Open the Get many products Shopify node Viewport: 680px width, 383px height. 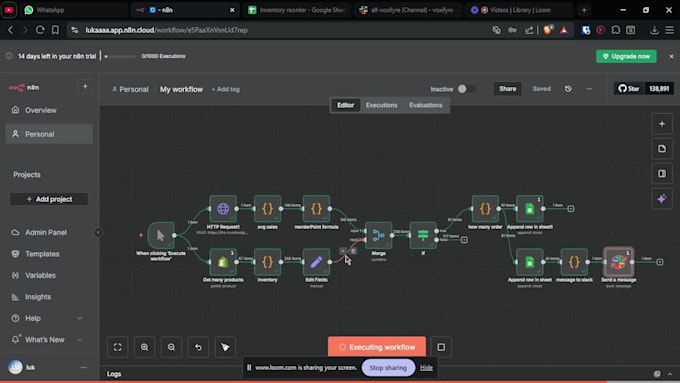[223, 262]
